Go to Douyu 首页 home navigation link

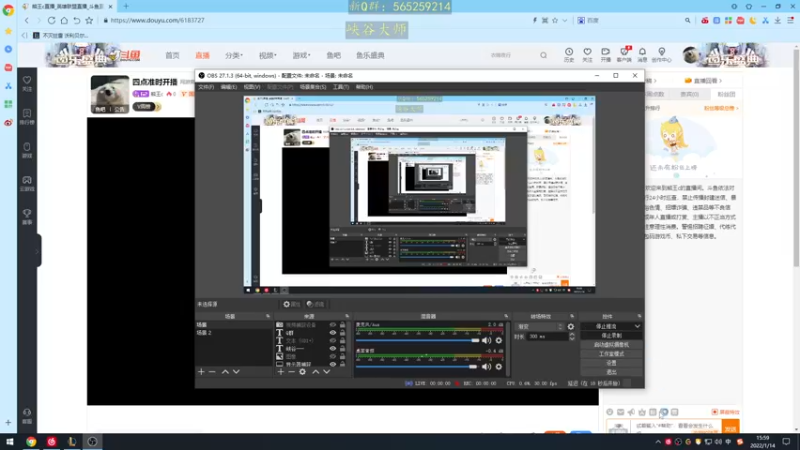[172, 55]
